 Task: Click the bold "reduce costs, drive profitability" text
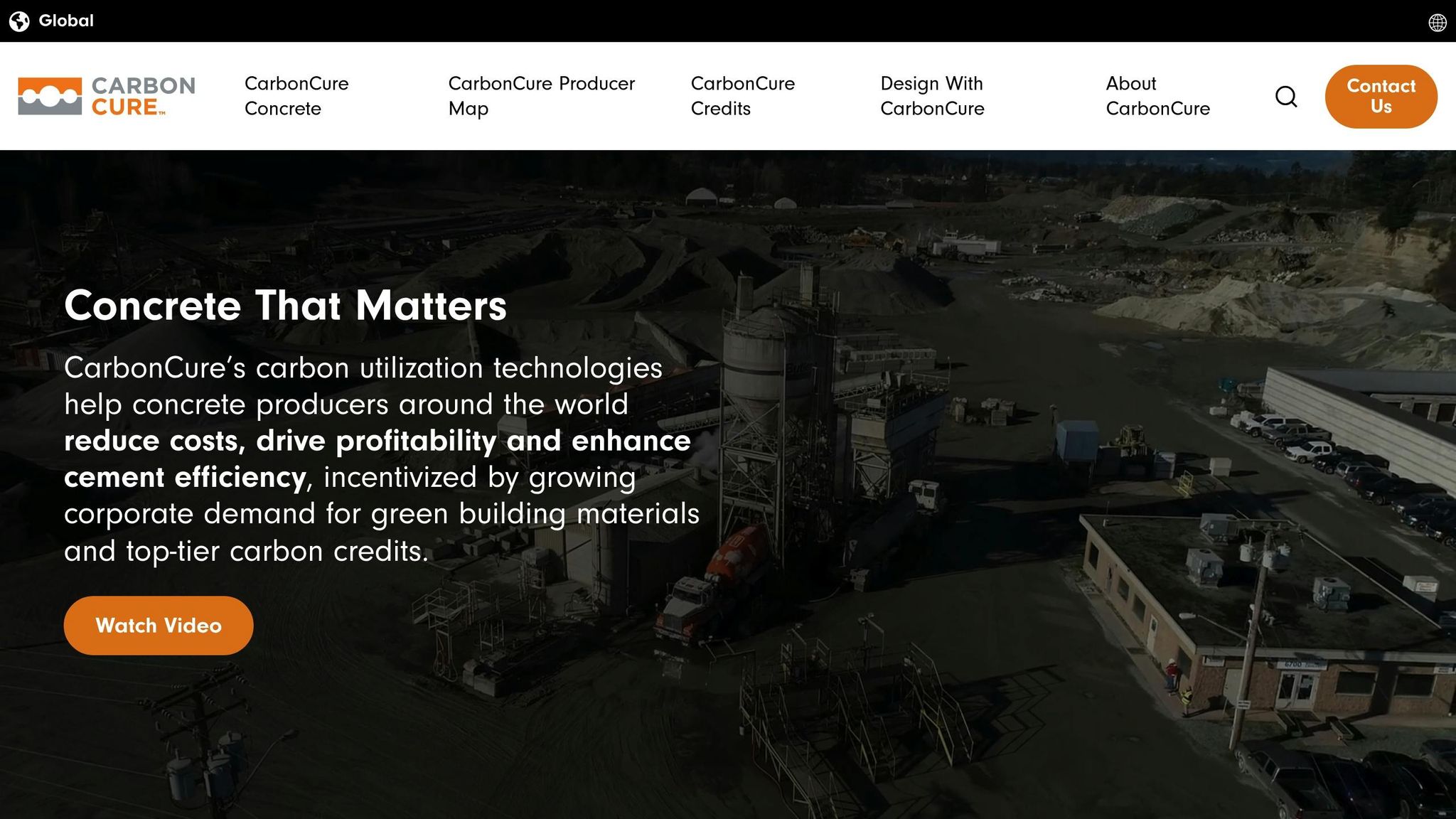pos(280,441)
